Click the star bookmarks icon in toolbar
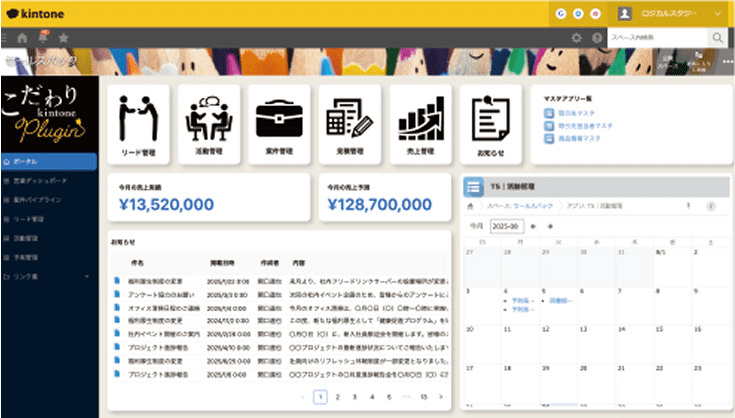Screen dimensions: 735x418 [x=64, y=37]
